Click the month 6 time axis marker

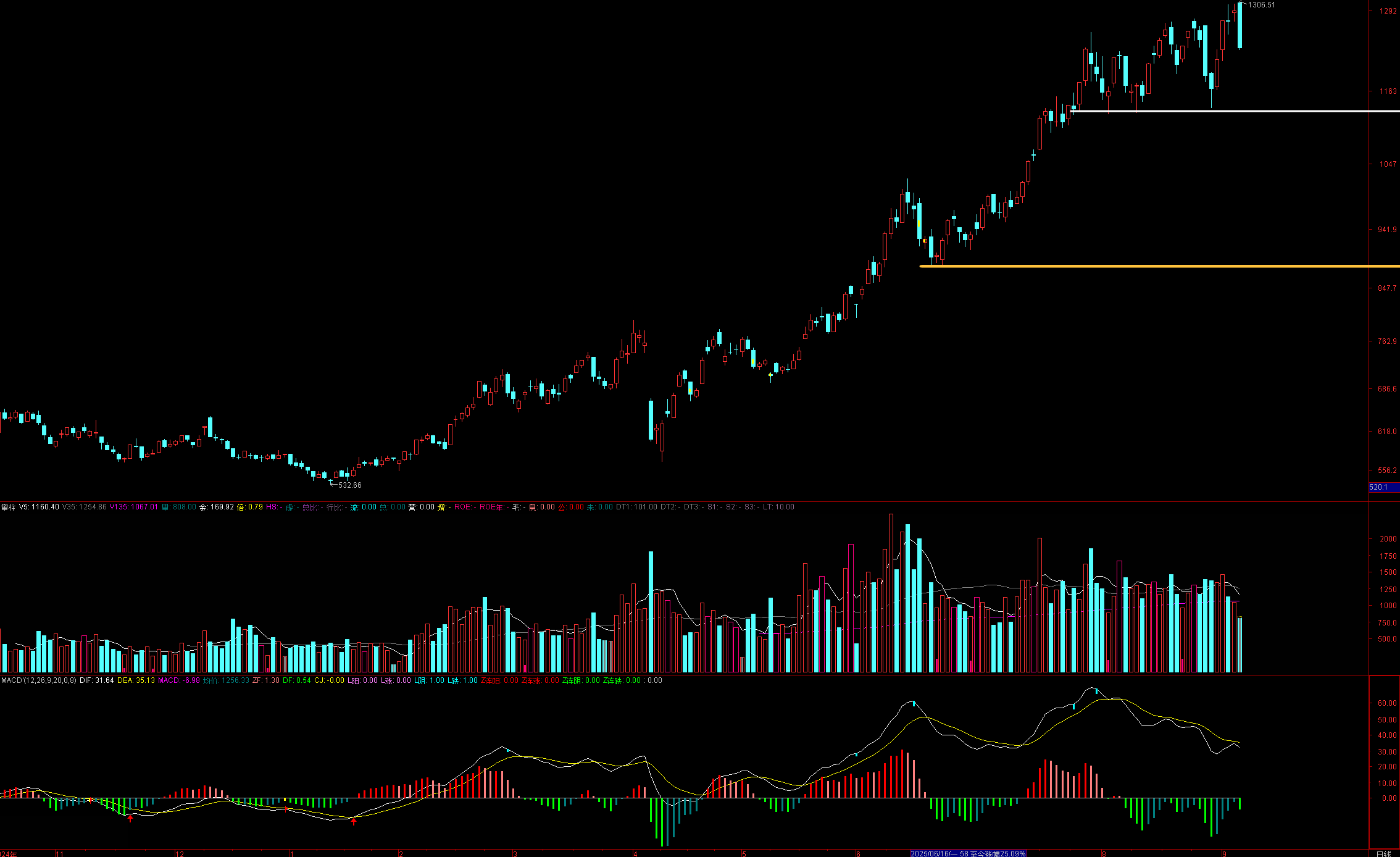(858, 854)
